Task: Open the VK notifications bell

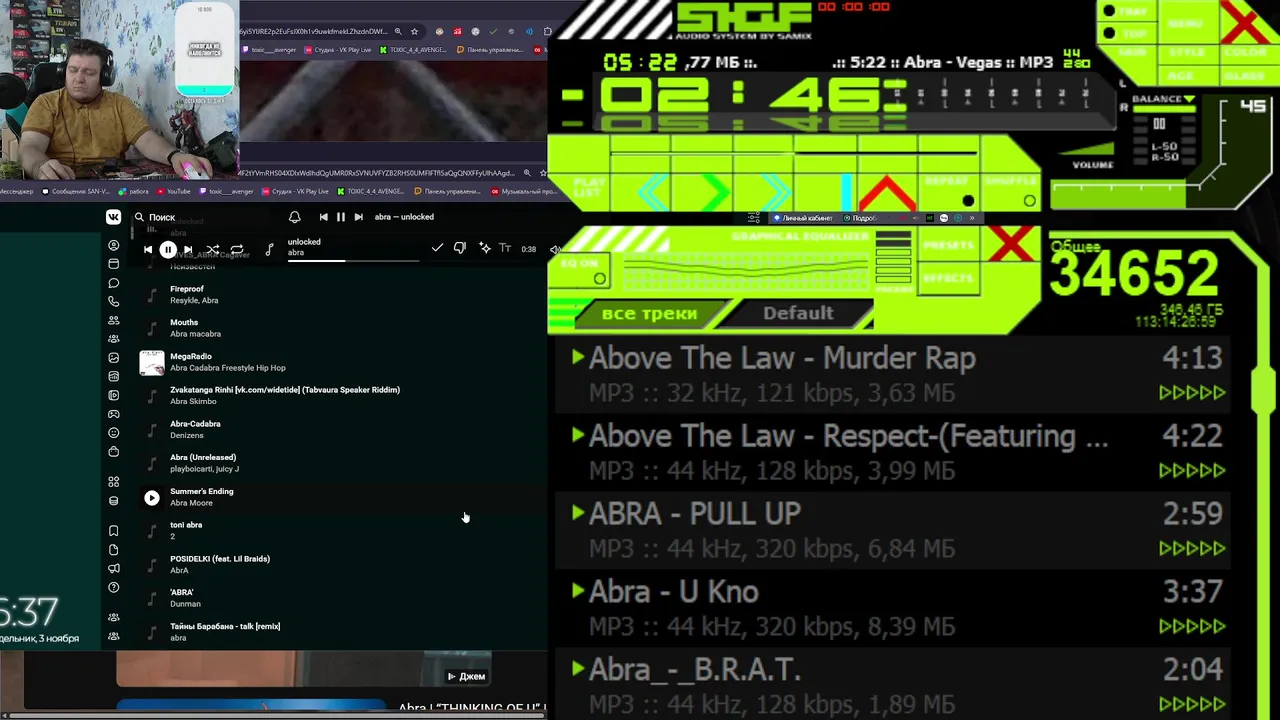Action: pyautogui.click(x=294, y=217)
